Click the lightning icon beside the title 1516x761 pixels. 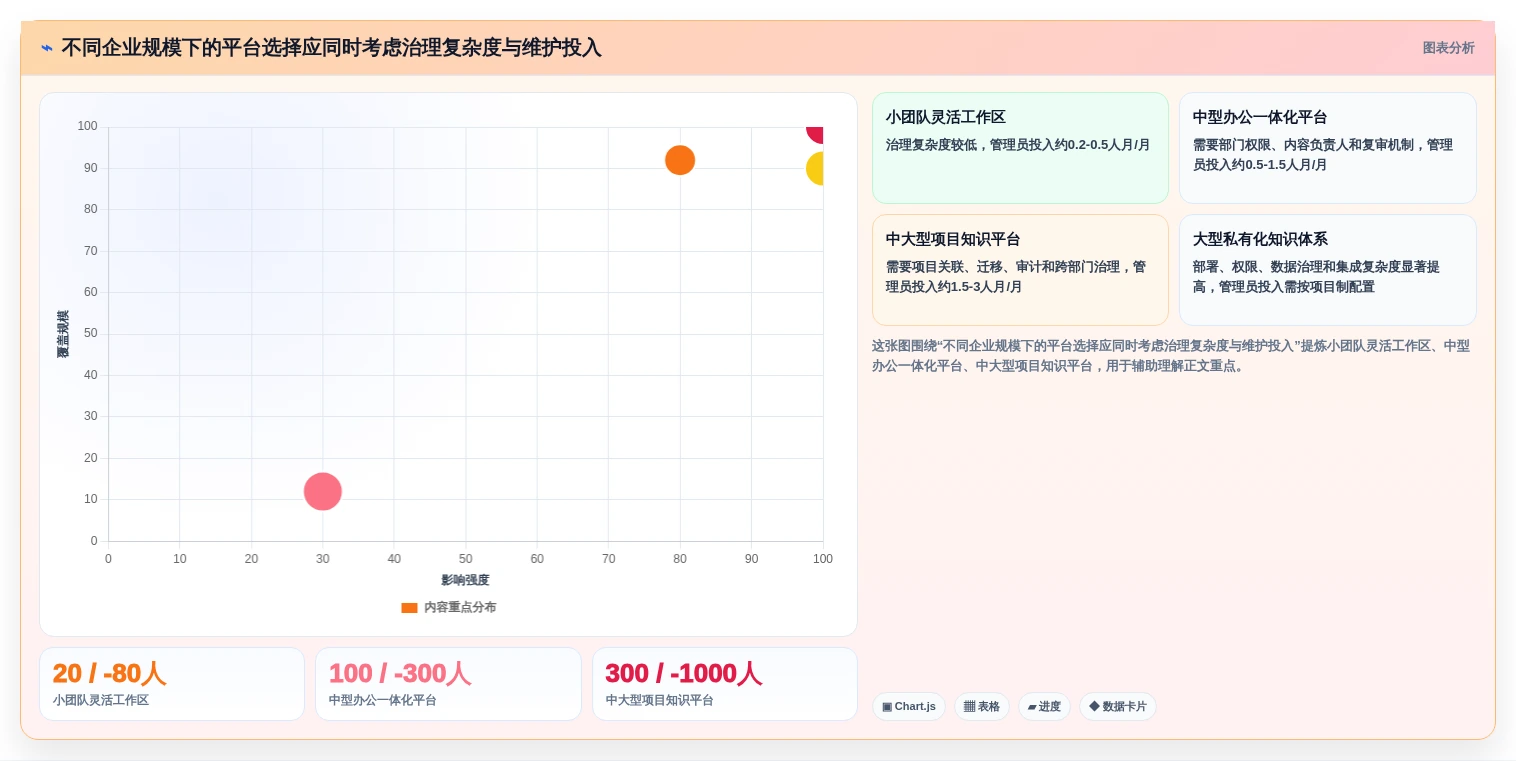tap(47, 48)
